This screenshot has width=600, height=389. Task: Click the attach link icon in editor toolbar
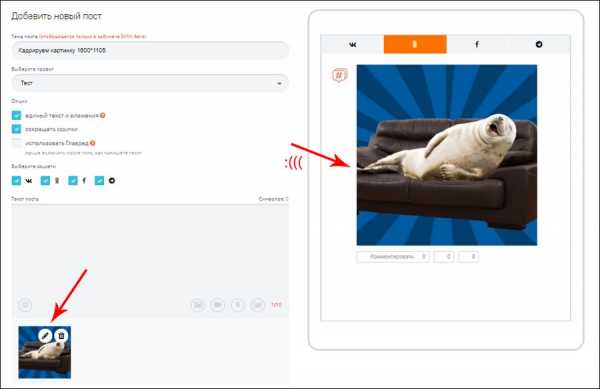coord(258,305)
